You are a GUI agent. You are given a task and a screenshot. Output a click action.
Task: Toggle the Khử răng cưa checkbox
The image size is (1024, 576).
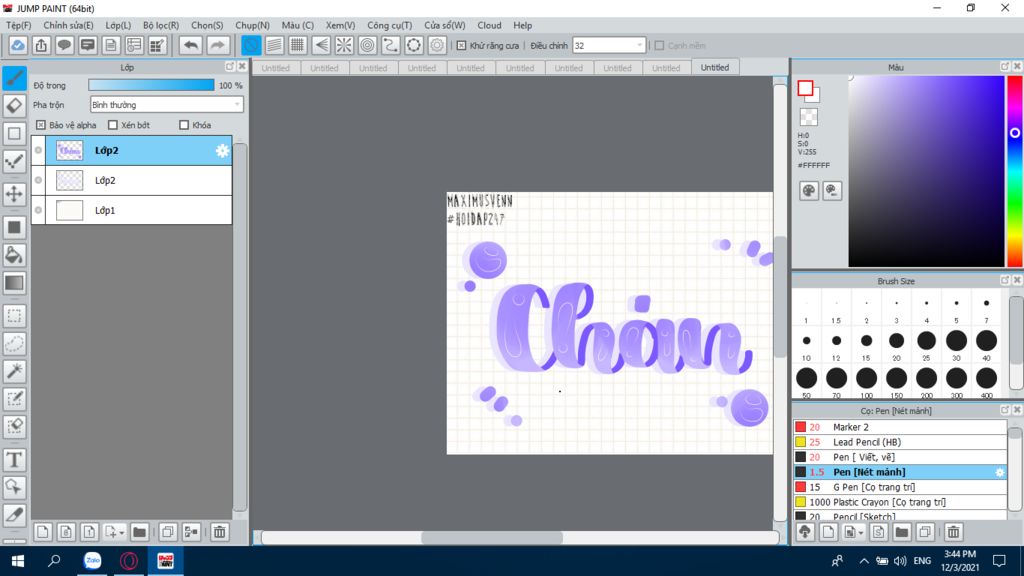tap(461, 46)
